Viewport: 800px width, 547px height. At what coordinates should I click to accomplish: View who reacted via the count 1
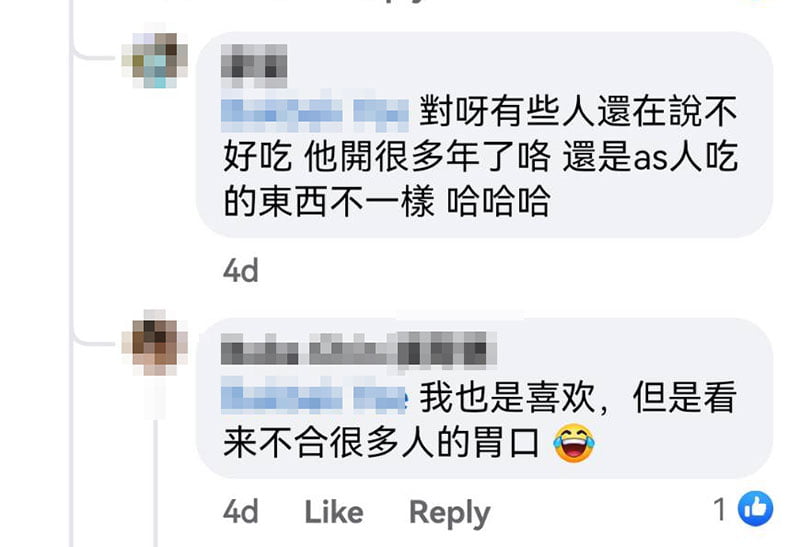click(x=719, y=509)
